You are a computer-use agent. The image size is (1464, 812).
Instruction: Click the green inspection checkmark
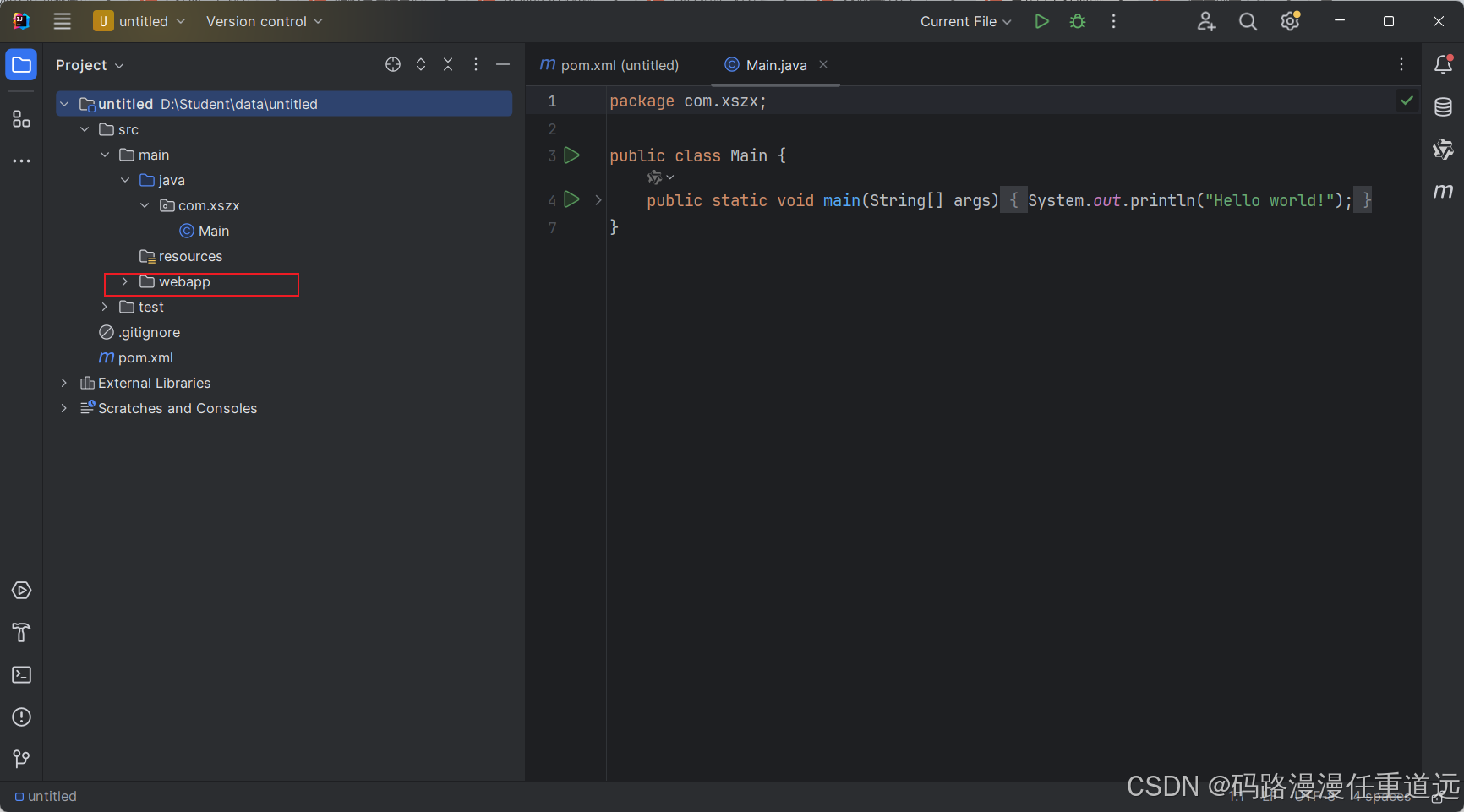pyautogui.click(x=1407, y=101)
